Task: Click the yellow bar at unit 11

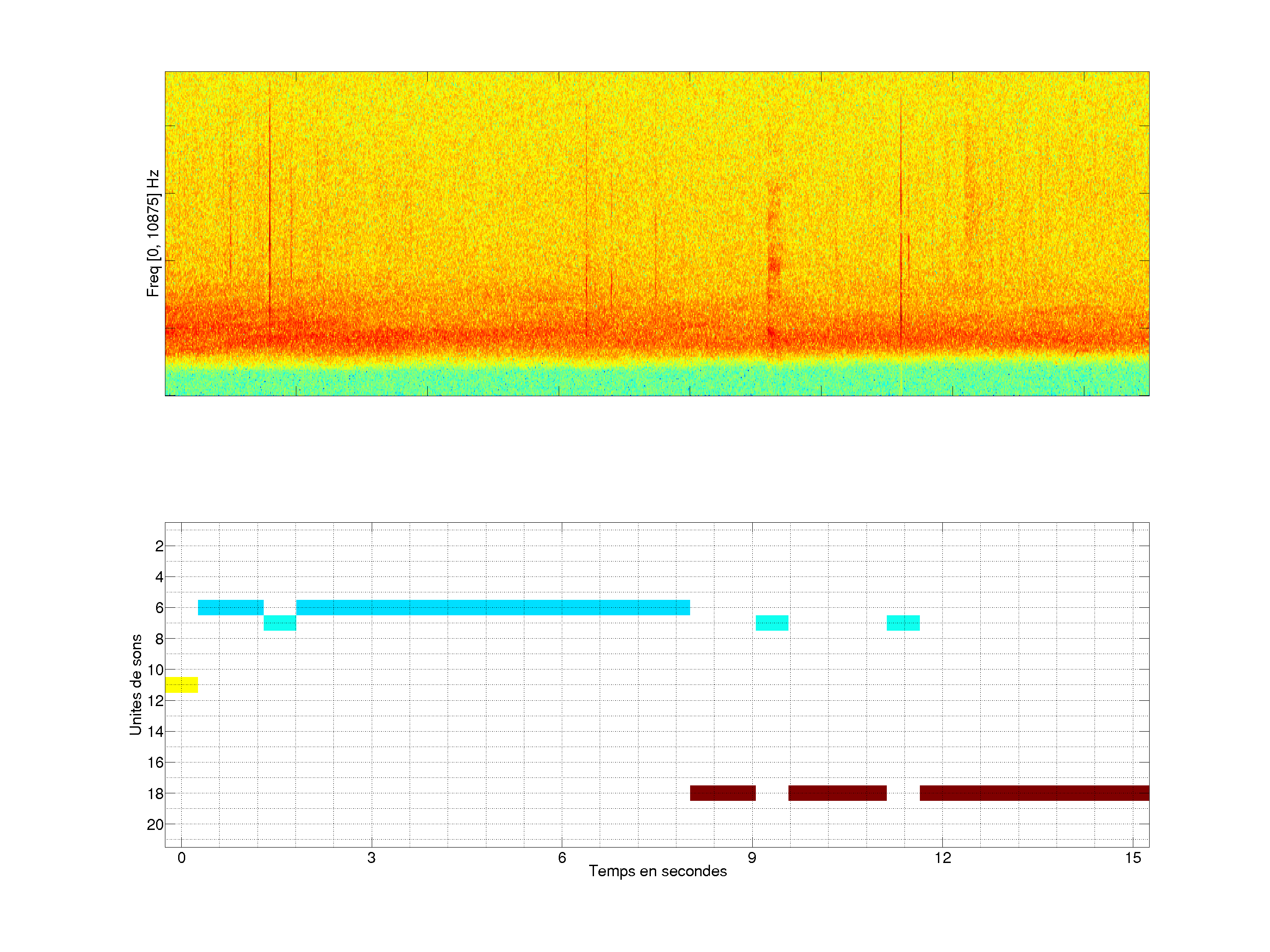Action: click(181, 684)
